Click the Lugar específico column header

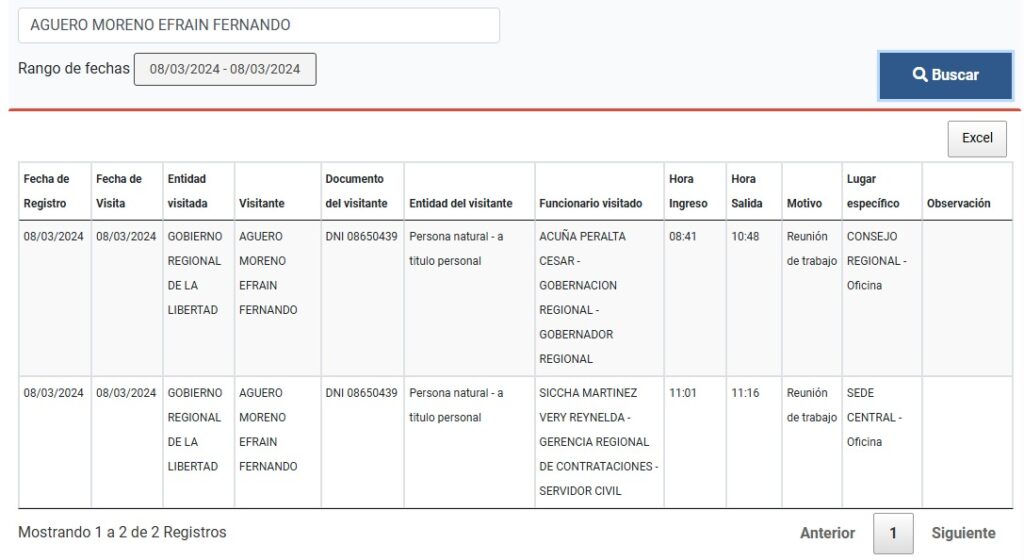pos(873,191)
